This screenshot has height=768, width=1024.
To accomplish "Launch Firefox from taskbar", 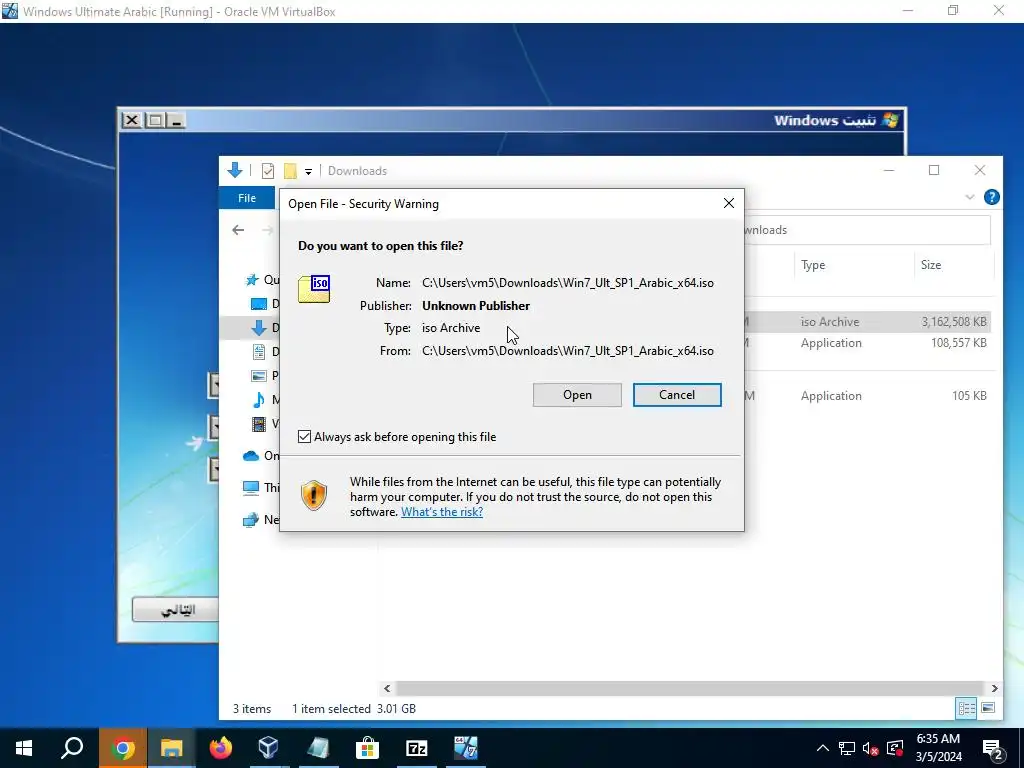I will (221, 748).
